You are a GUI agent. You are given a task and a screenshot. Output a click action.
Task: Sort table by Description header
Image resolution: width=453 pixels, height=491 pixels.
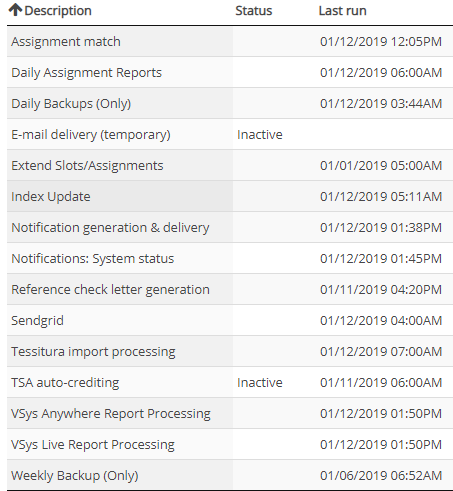(x=58, y=11)
